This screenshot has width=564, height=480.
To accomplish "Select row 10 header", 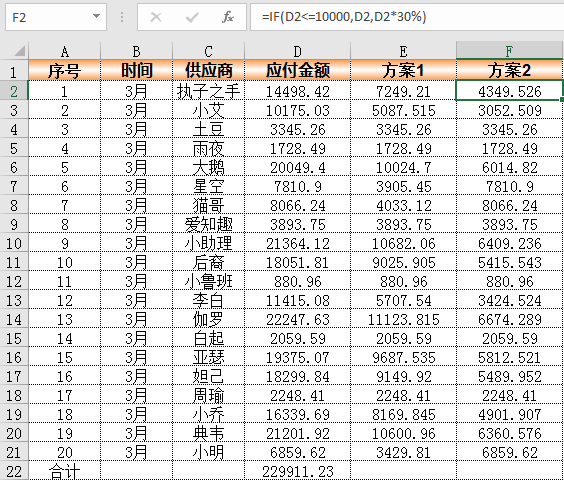I will (14, 243).
